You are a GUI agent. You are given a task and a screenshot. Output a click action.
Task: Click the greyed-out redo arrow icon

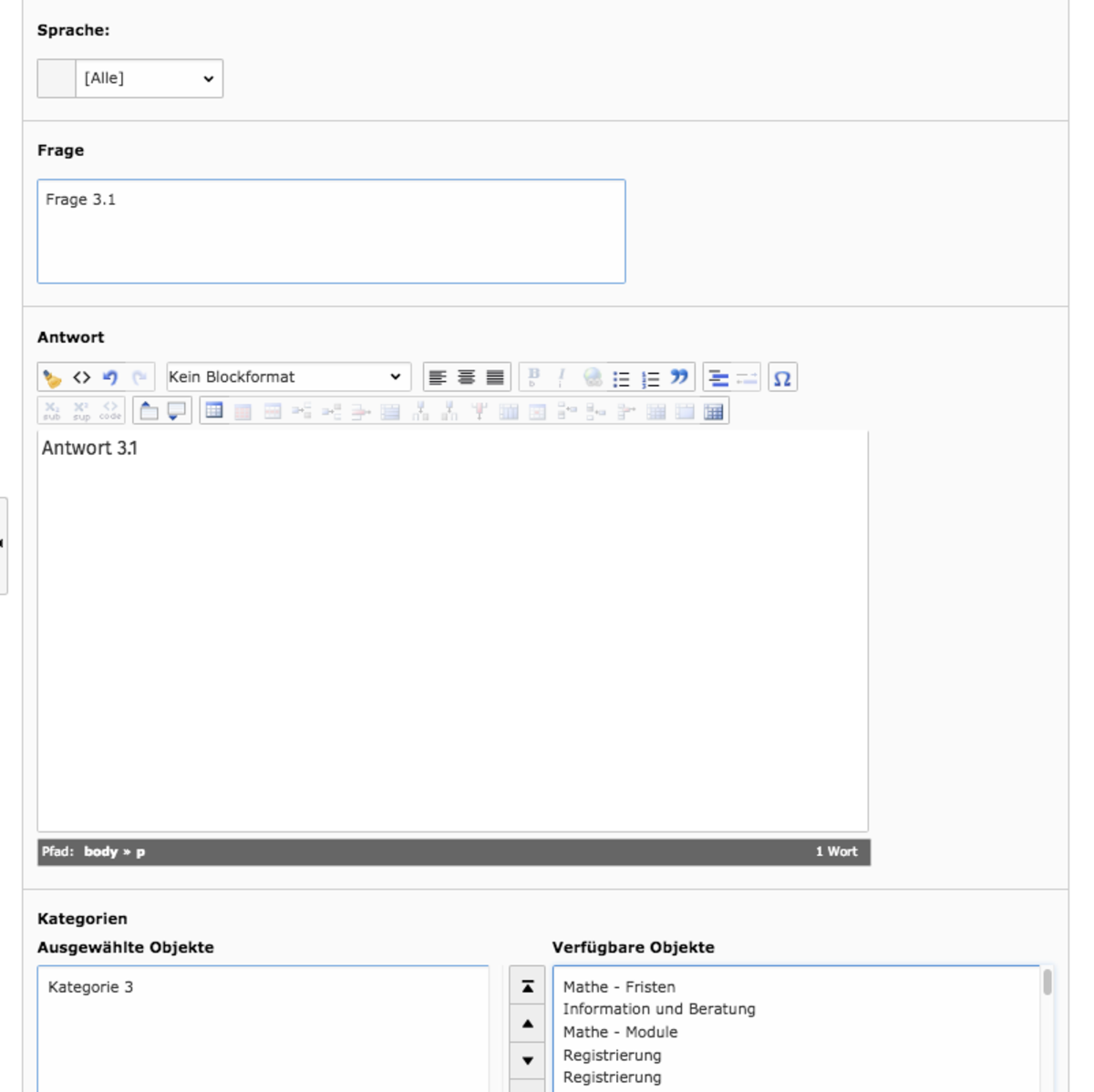pos(139,377)
